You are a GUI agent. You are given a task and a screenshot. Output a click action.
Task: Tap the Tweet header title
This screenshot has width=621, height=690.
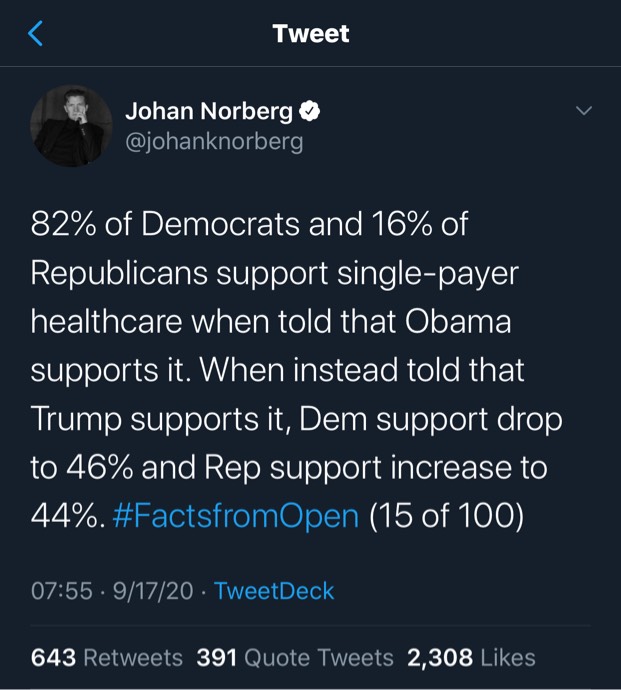pyautogui.click(x=311, y=33)
